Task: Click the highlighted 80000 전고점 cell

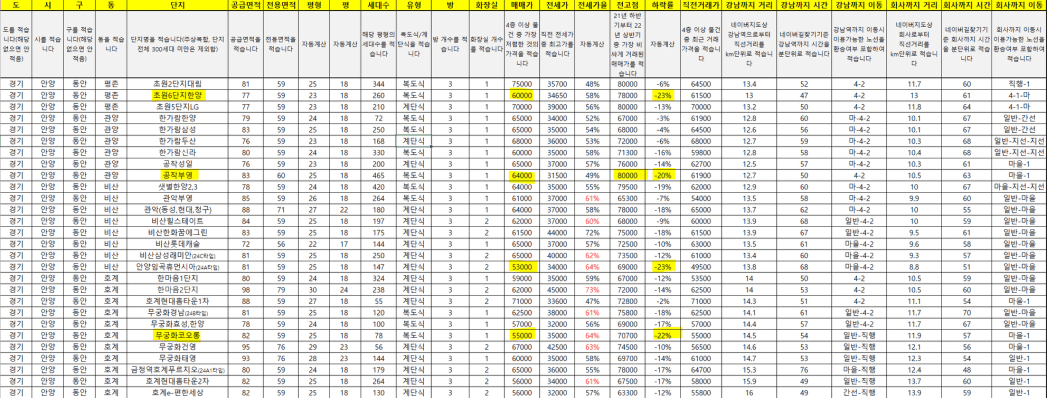Action: (627, 175)
